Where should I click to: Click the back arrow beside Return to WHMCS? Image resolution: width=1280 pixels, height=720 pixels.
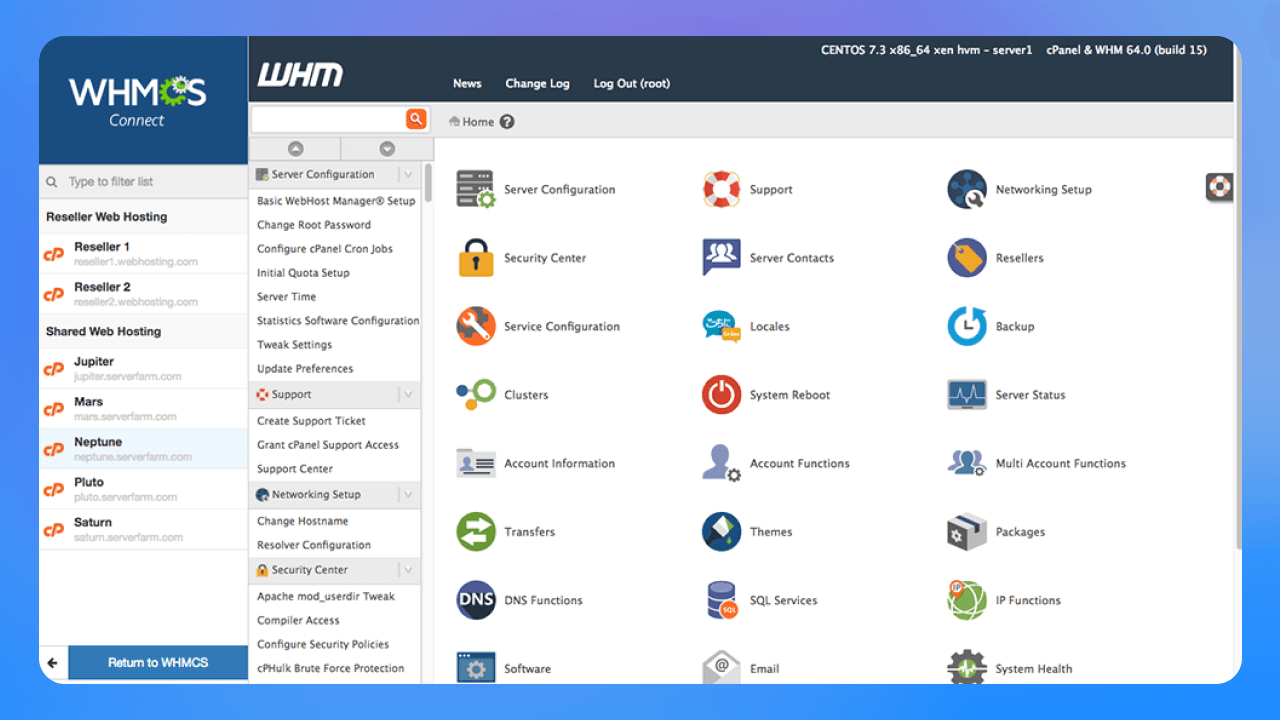[x=53, y=663]
